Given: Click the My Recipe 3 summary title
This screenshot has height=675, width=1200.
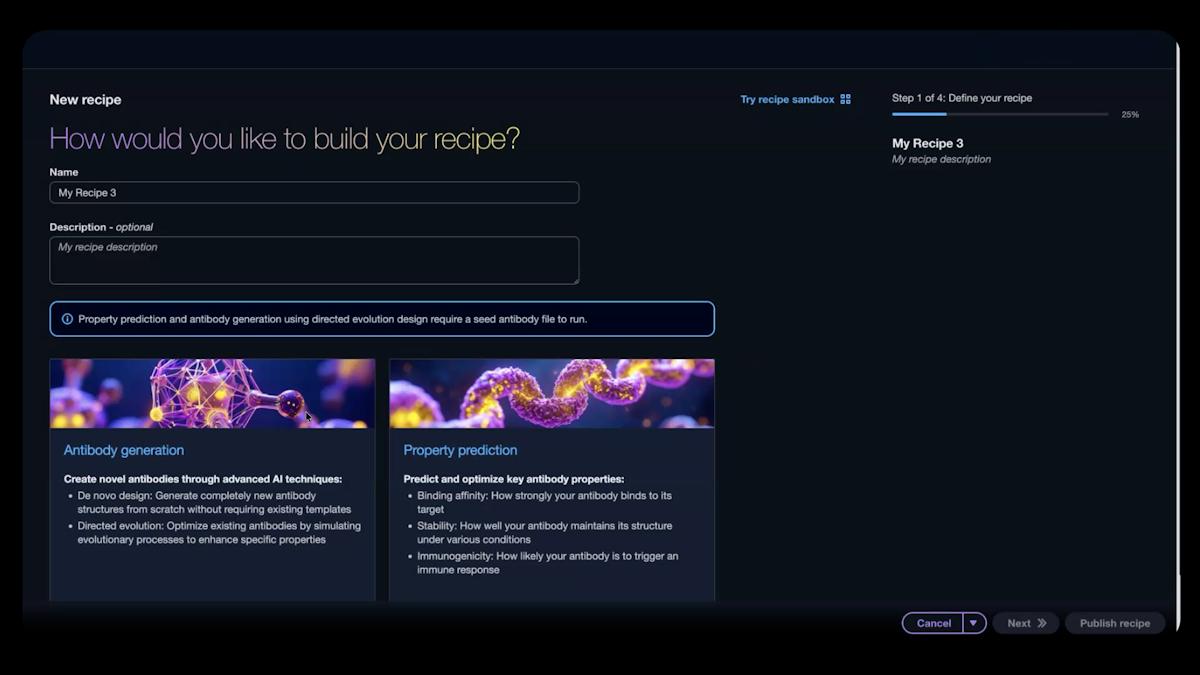Looking at the screenshot, I should (928, 143).
